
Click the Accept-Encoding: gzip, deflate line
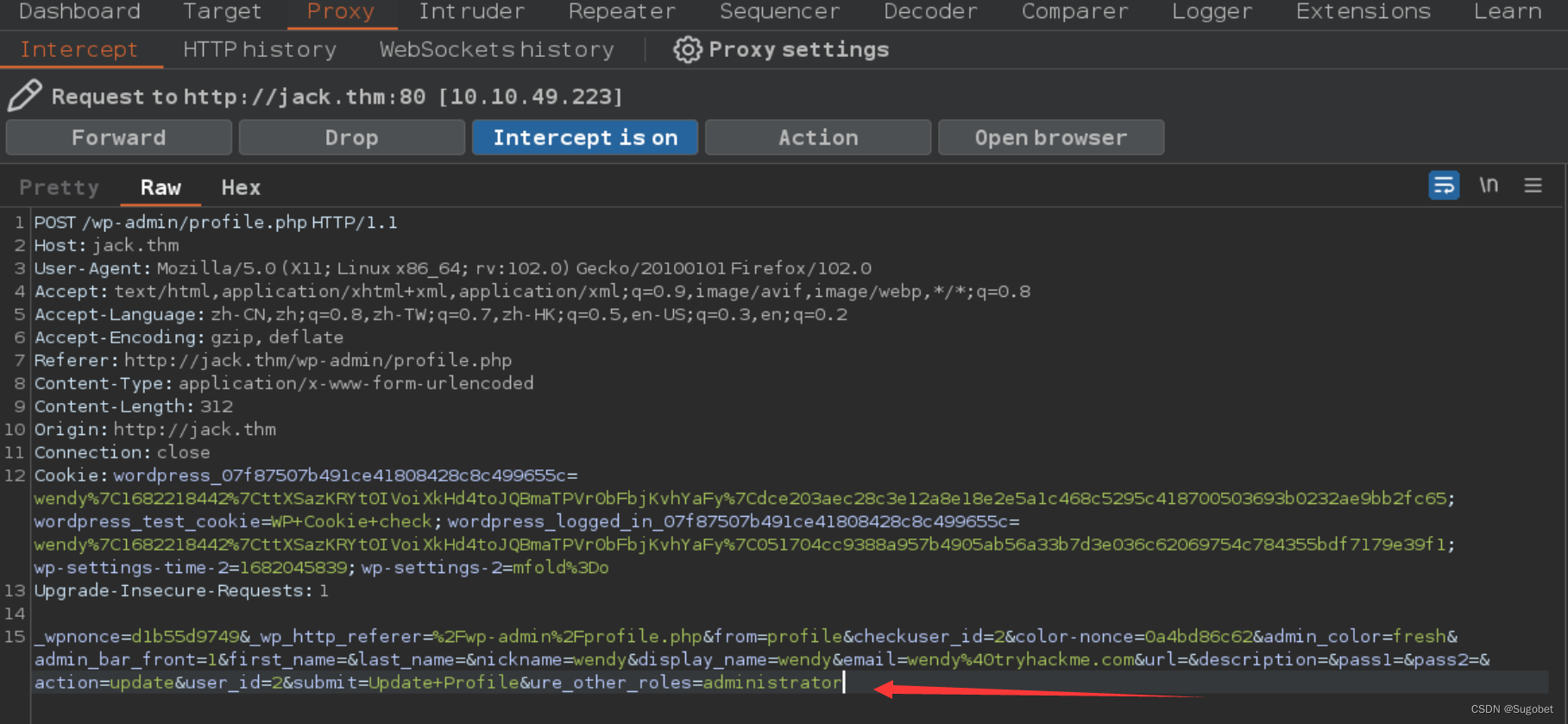[189, 337]
